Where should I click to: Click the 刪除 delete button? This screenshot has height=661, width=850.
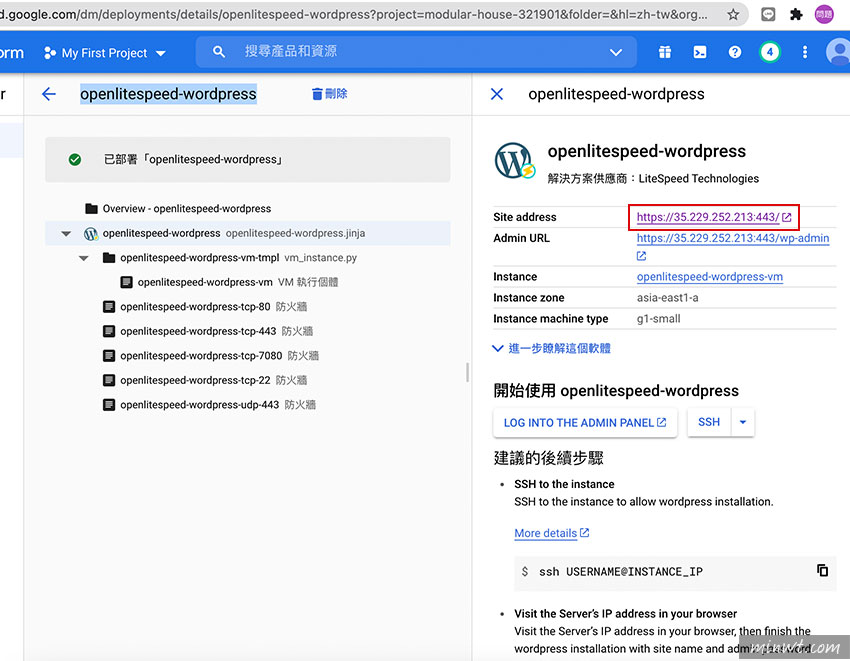[330, 94]
